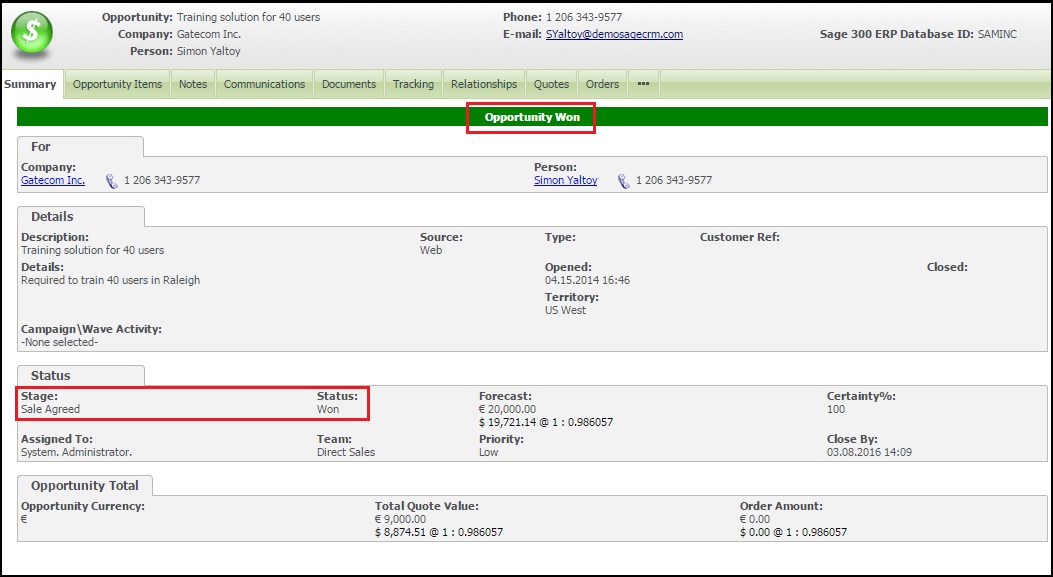
Task: Click converted quote value '$ 8,874.51 @ 1 : 0.986057'
Action: [439, 532]
